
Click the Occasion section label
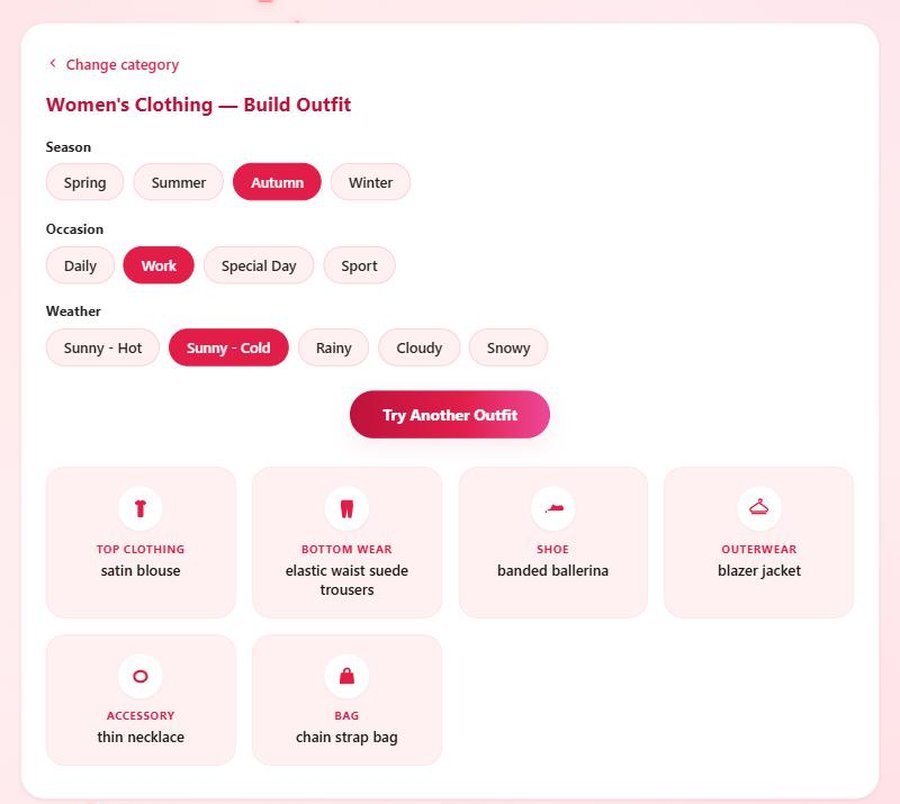75,229
